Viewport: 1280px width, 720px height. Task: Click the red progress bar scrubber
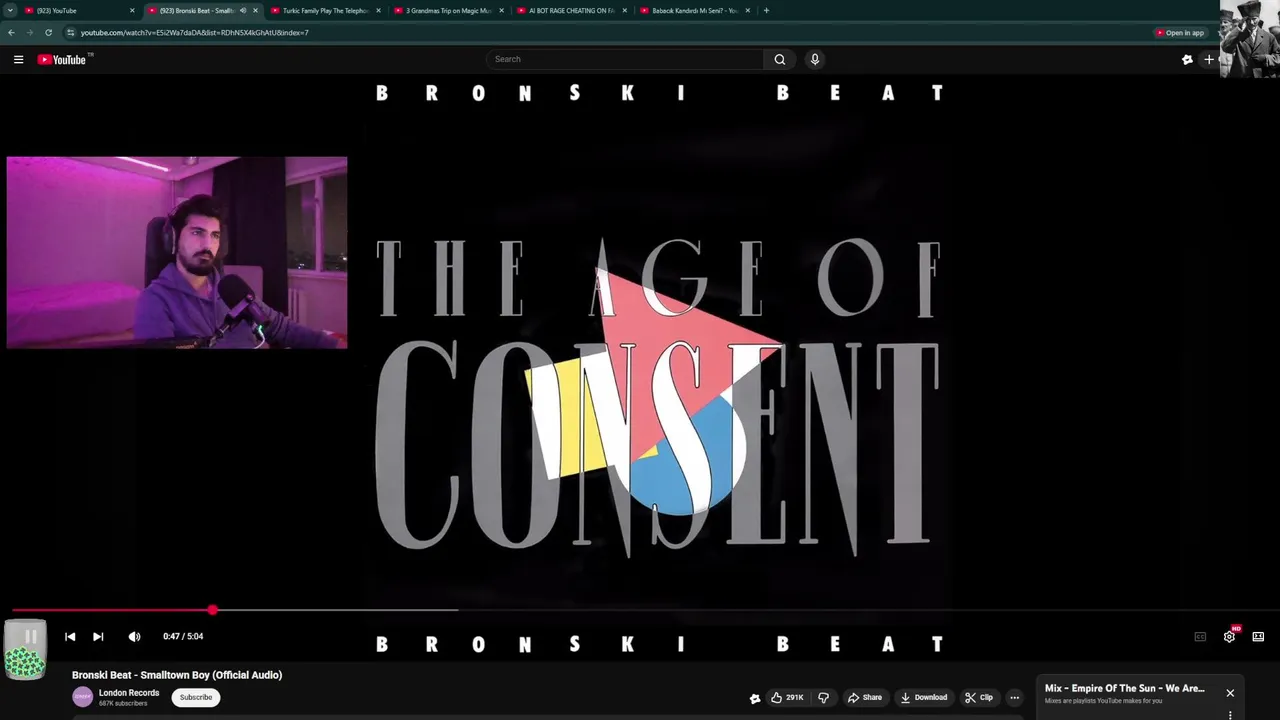coord(212,609)
